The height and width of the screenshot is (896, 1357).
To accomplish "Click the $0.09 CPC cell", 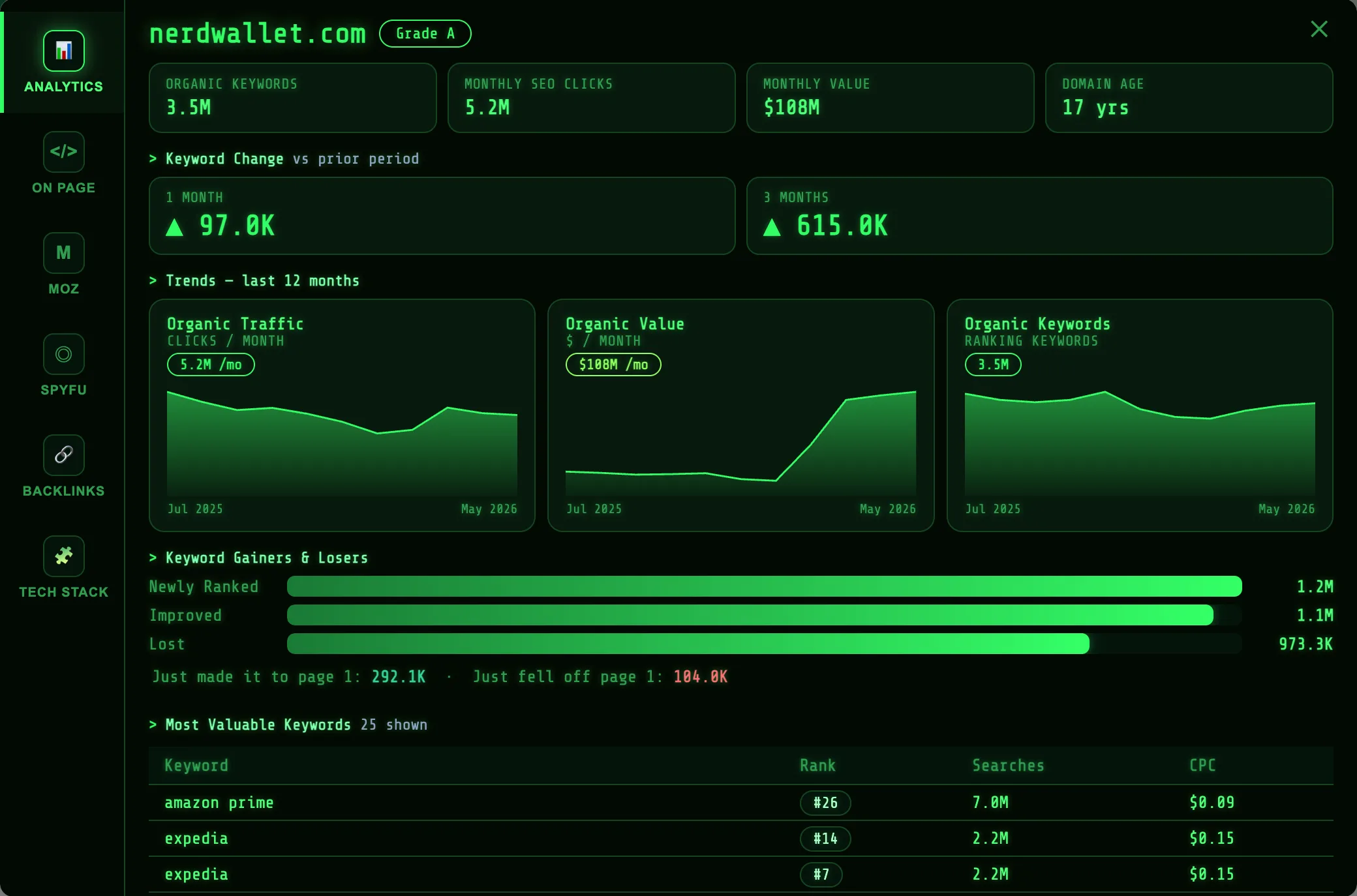I will [x=1212, y=803].
